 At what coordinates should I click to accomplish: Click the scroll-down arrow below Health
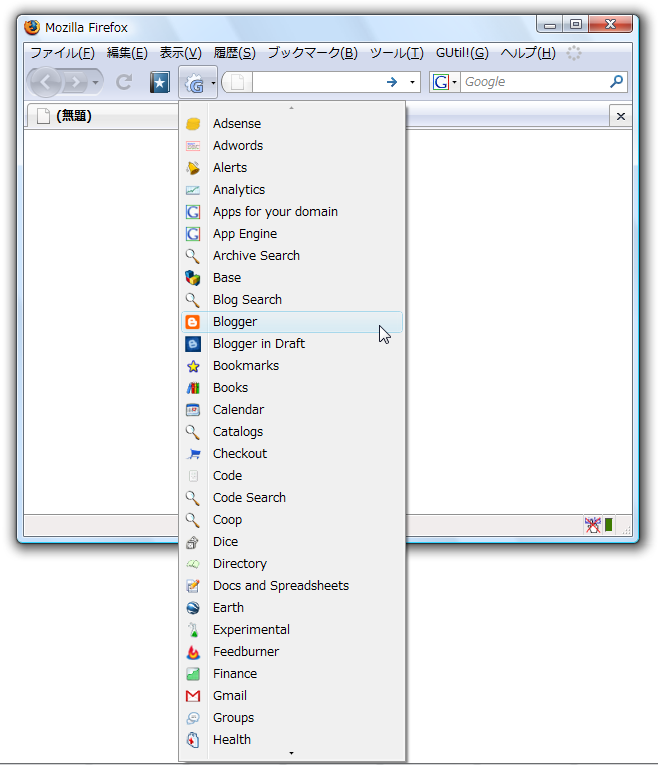tap(291, 754)
